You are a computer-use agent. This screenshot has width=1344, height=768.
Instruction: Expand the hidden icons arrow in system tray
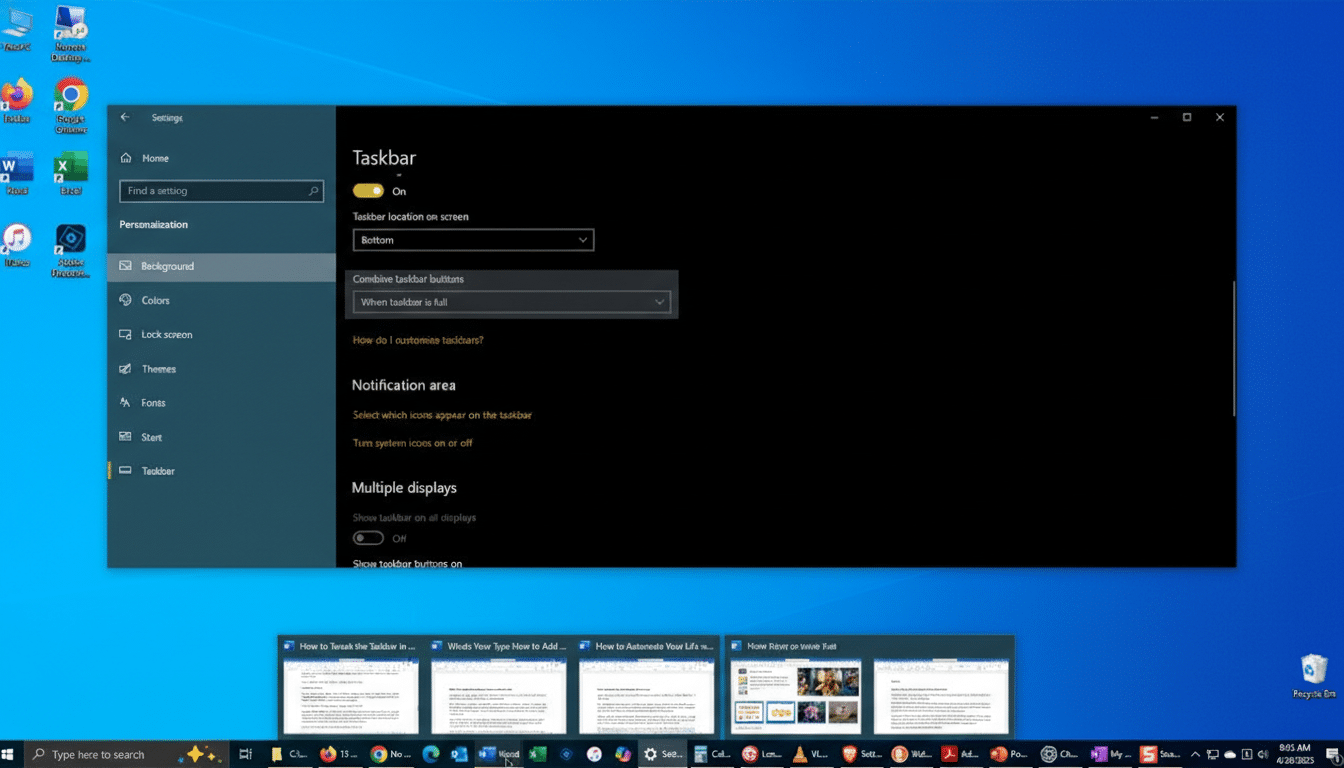tap(1195, 754)
